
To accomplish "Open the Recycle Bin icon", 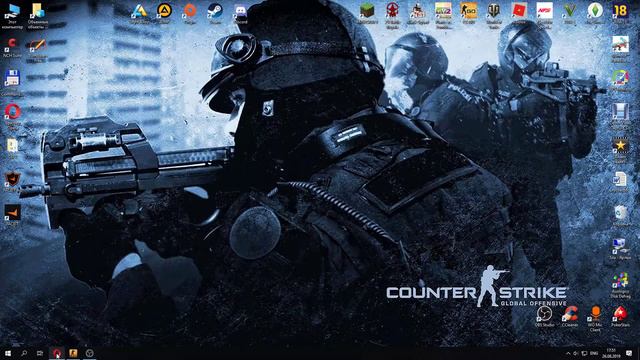I will [x=620, y=215].
